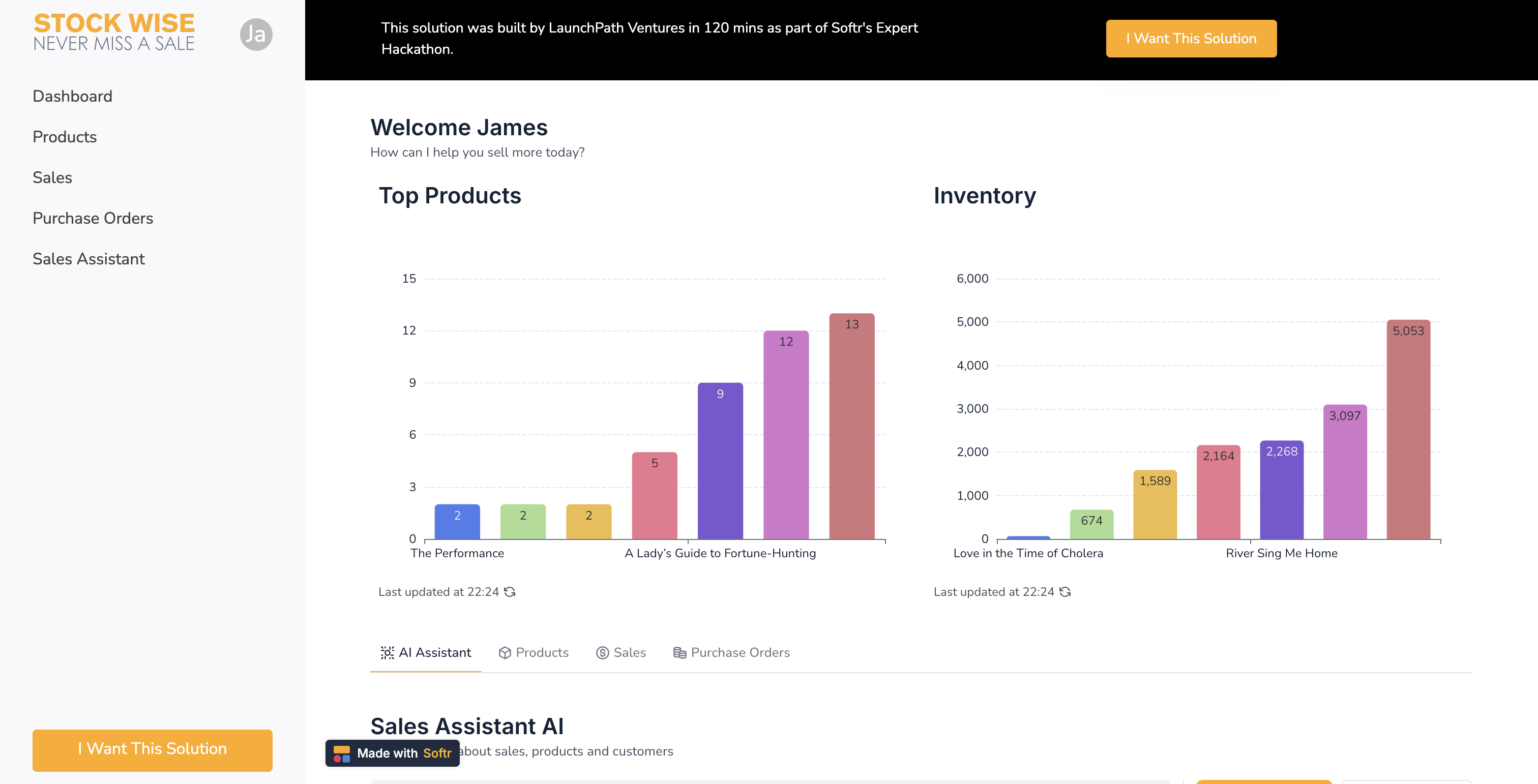The image size is (1538, 784).
Task: Click the coins icon beside Purchase Orders tab
Action: coord(679,653)
